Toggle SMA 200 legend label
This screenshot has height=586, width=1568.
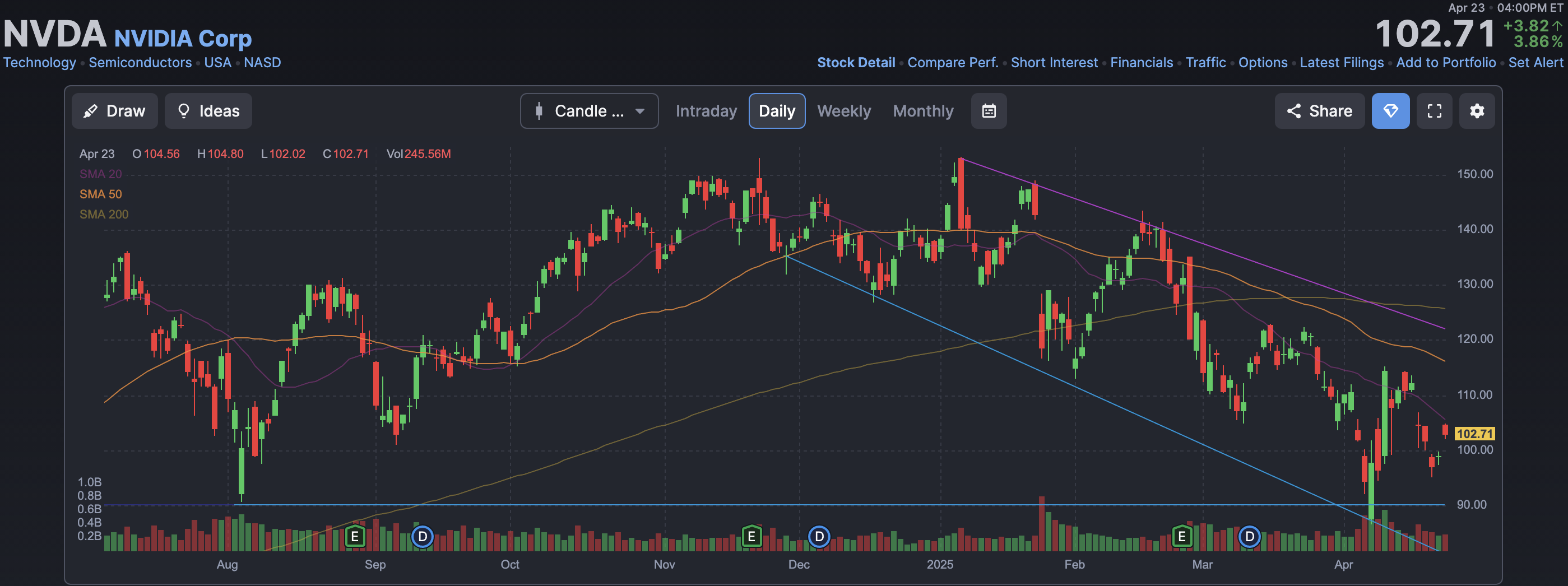[104, 214]
